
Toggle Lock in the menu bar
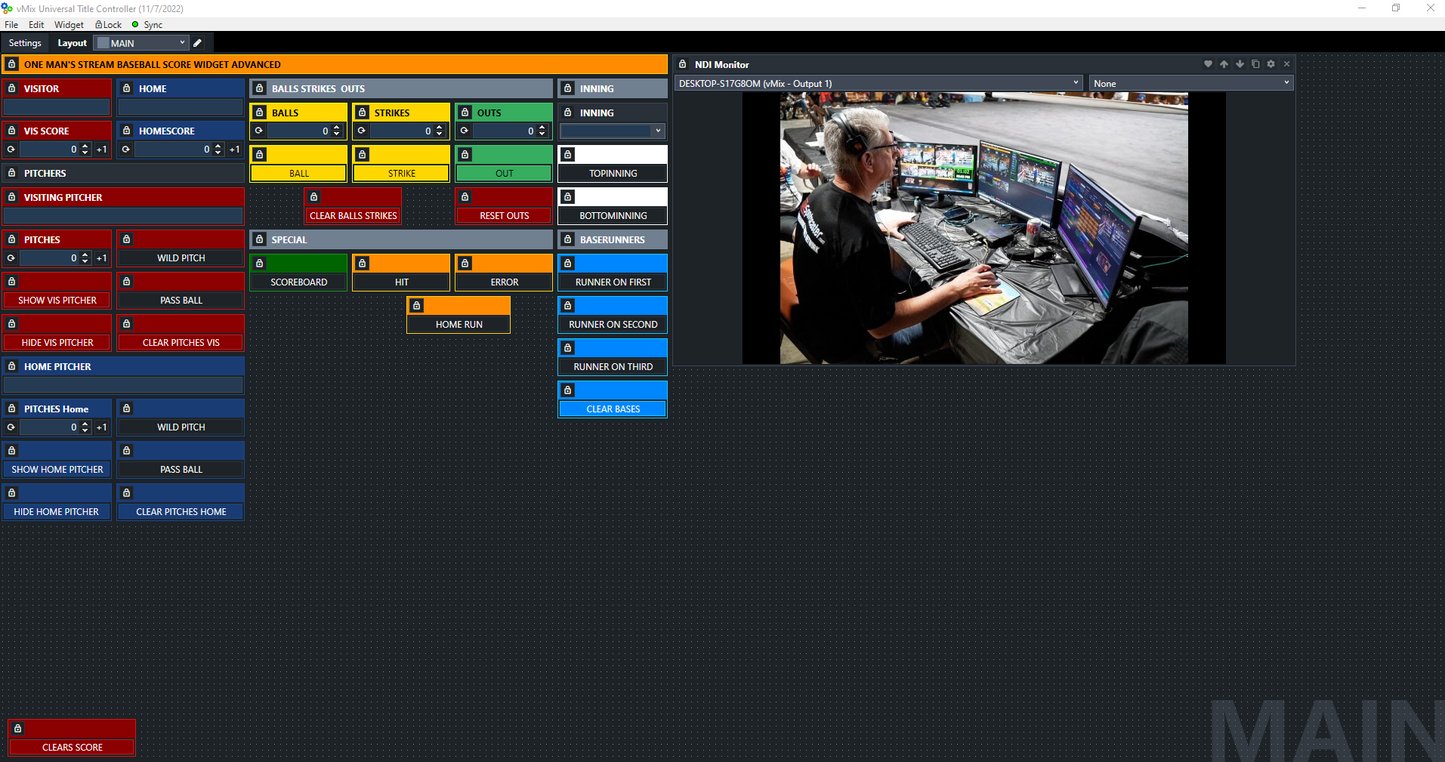(x=107, y=24)
